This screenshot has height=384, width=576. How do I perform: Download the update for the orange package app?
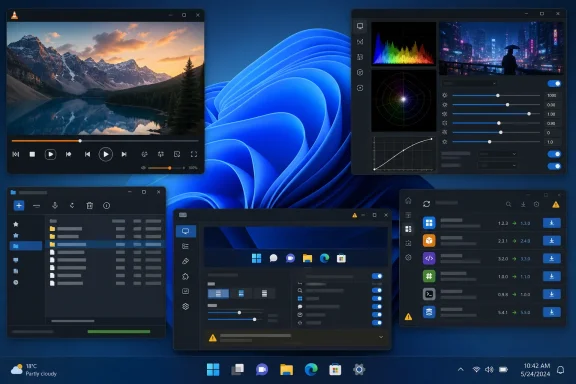551,241
